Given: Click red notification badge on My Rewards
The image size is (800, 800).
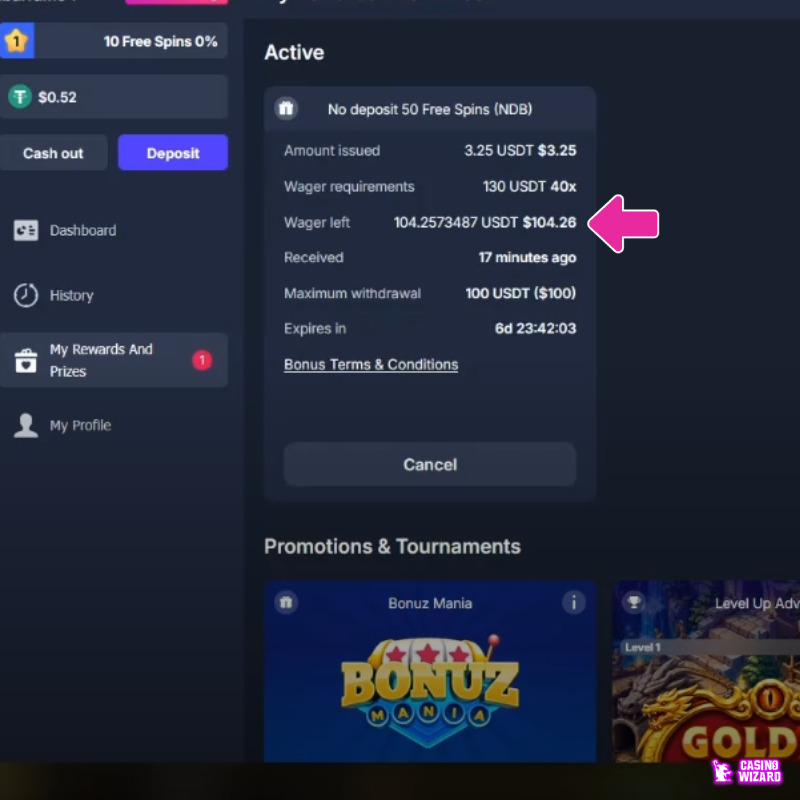Looking at the screenshot, I should (x=202, y=360).
